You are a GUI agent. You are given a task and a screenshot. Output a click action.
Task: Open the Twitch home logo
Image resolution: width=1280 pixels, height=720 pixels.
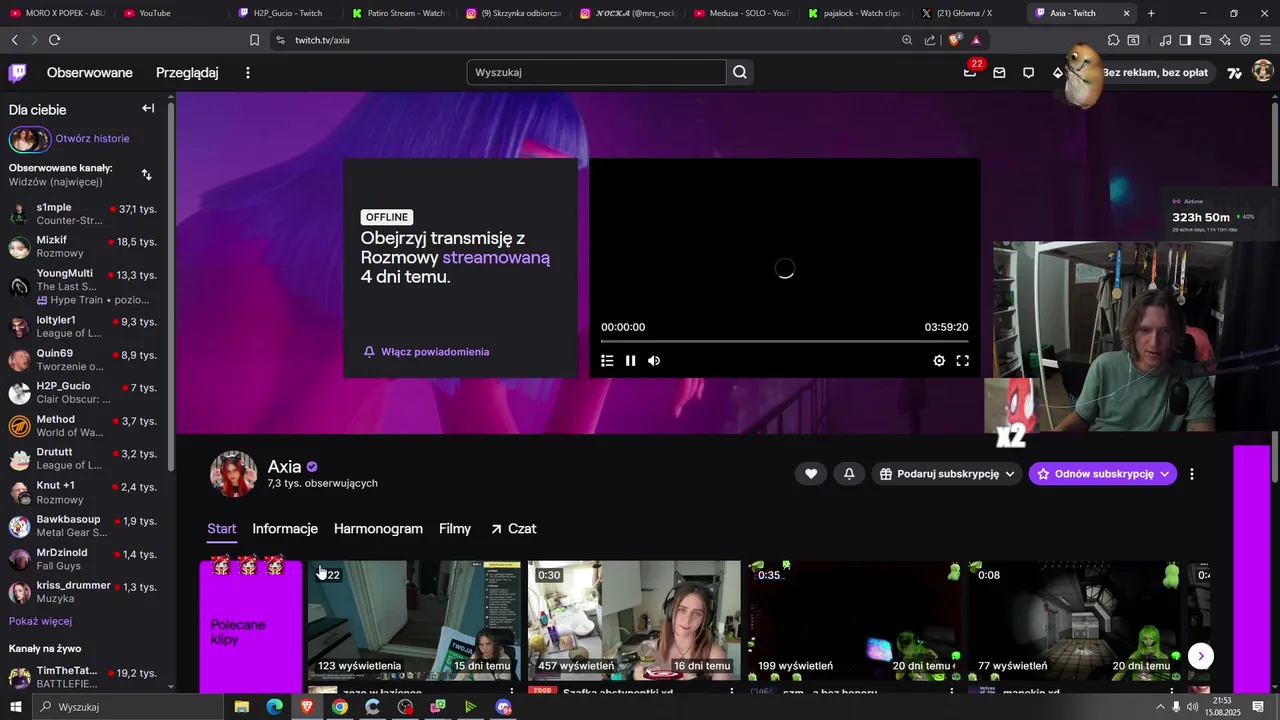pyautogui.click(x=17, y=72)
